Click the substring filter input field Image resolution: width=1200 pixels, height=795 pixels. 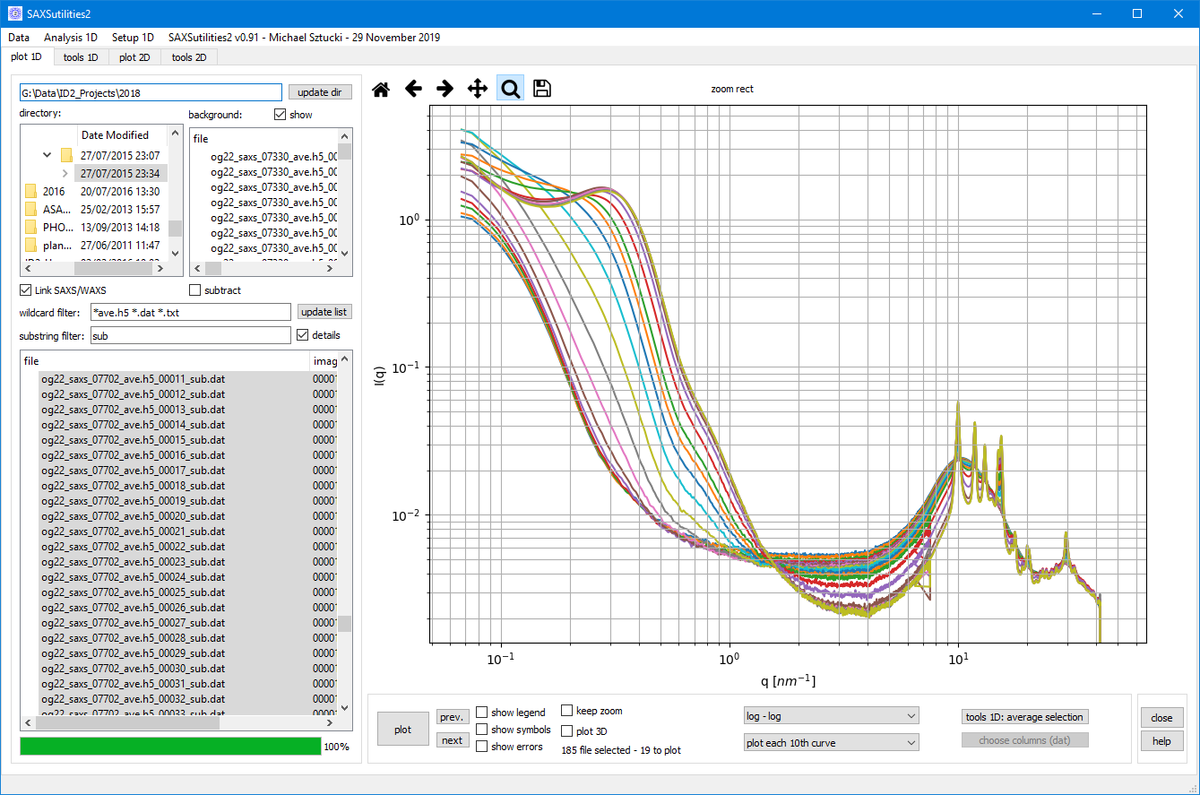click(190, 336)
